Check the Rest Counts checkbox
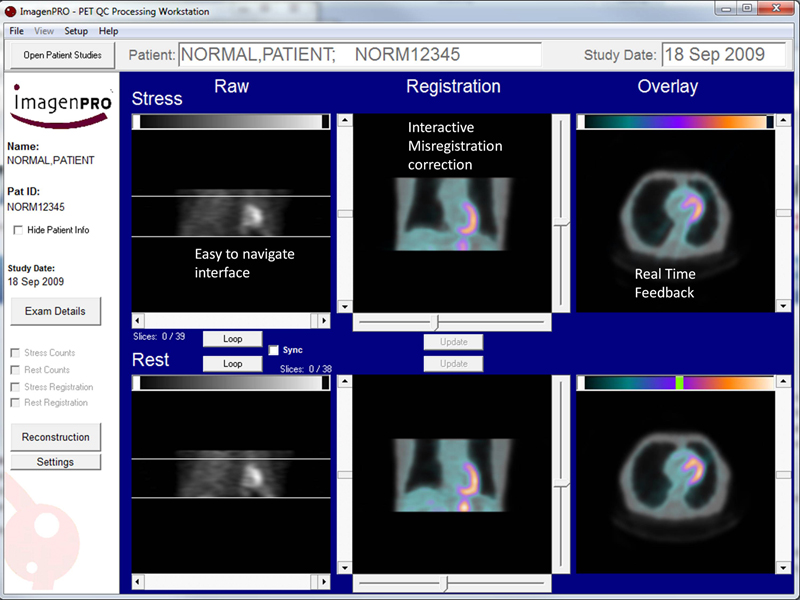Screen dimensions: 800x600 click(x=15, y=370)
